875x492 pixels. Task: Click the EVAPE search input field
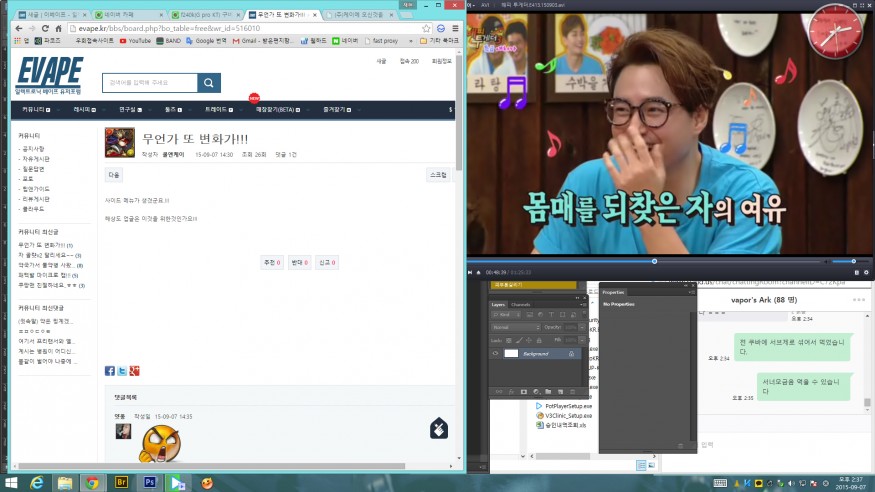(x=150, y=83)
